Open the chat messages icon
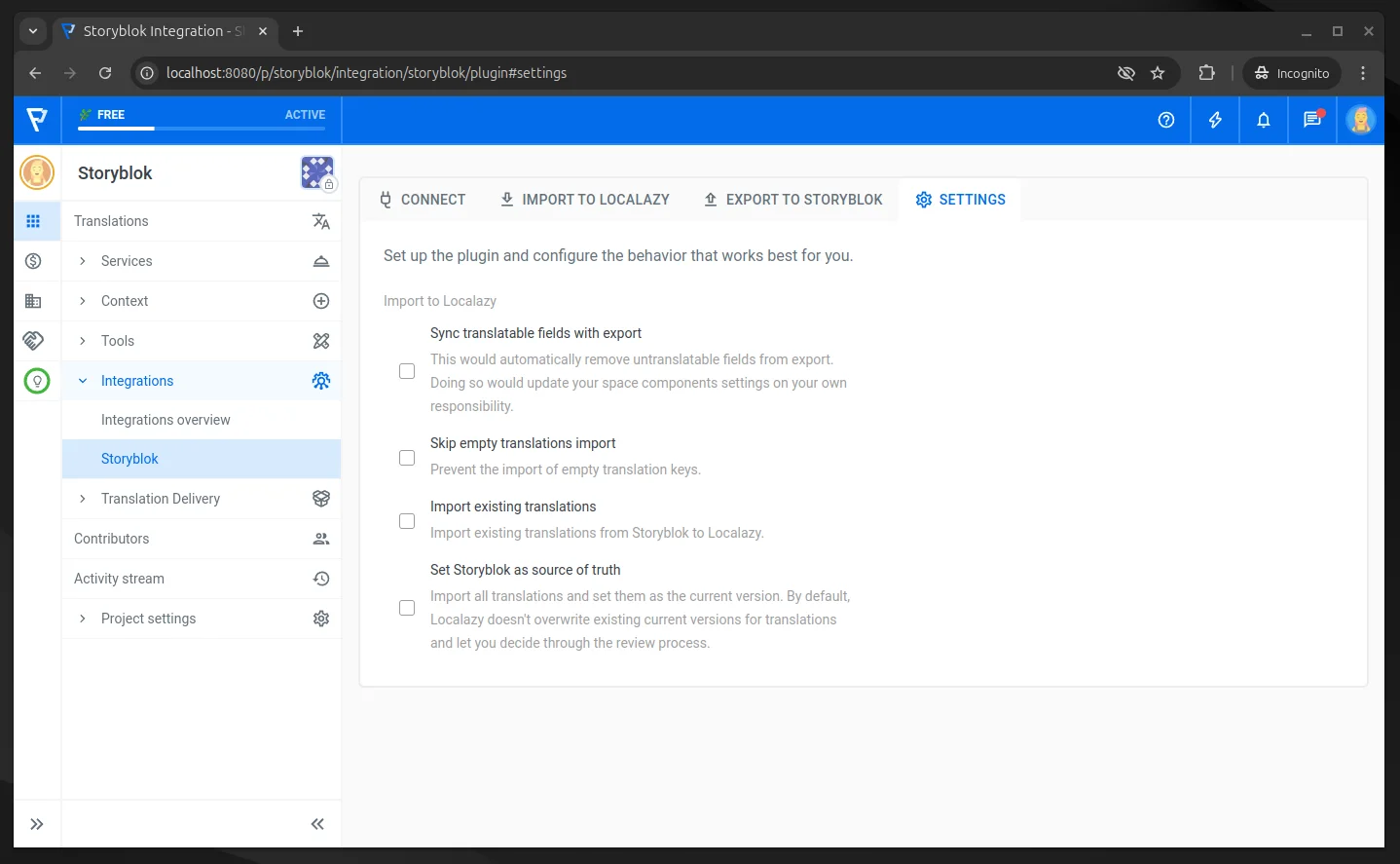 point(1311,120)
